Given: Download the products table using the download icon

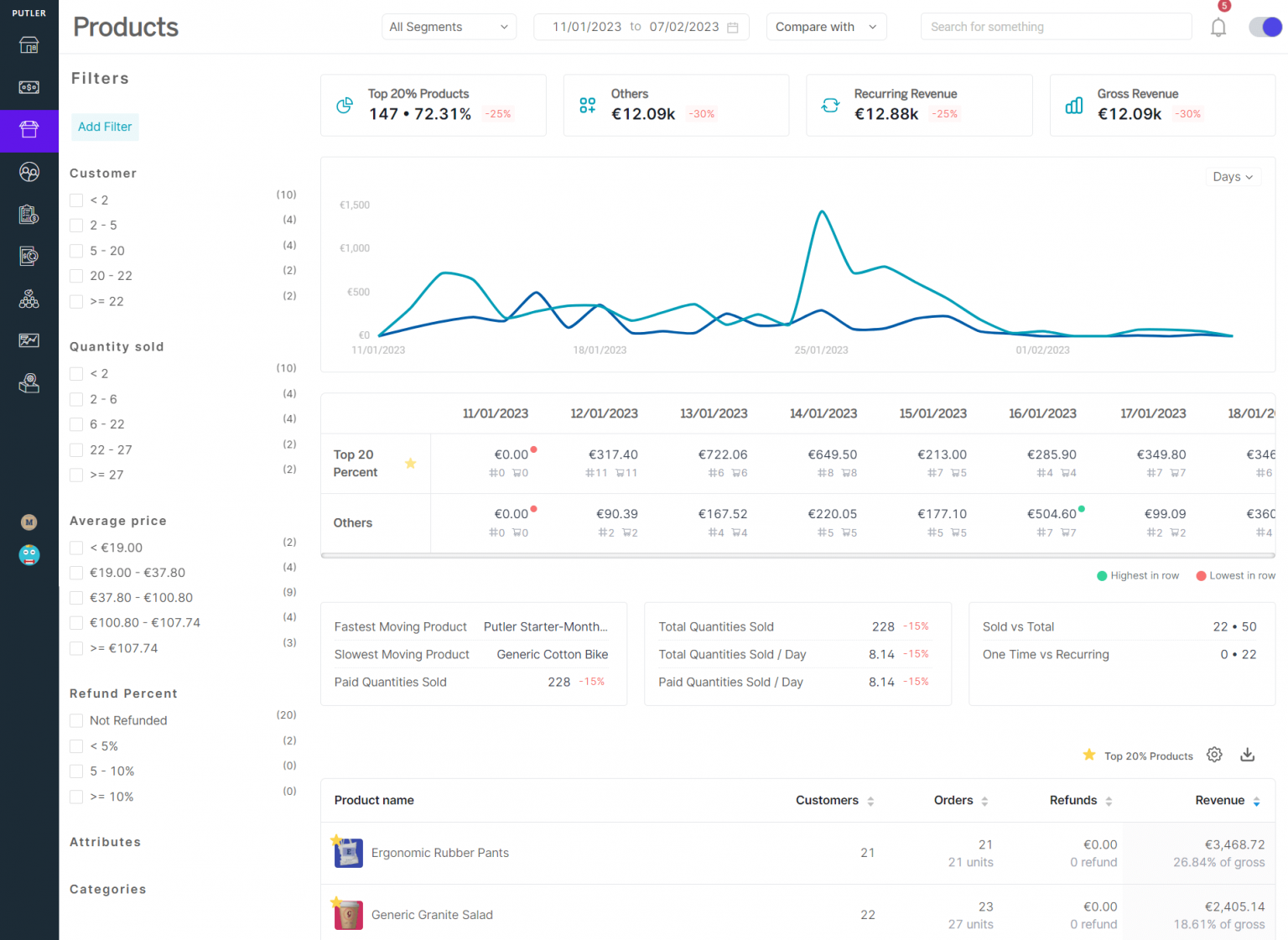Looking at the screenshot, I should tap(1247, 755).
